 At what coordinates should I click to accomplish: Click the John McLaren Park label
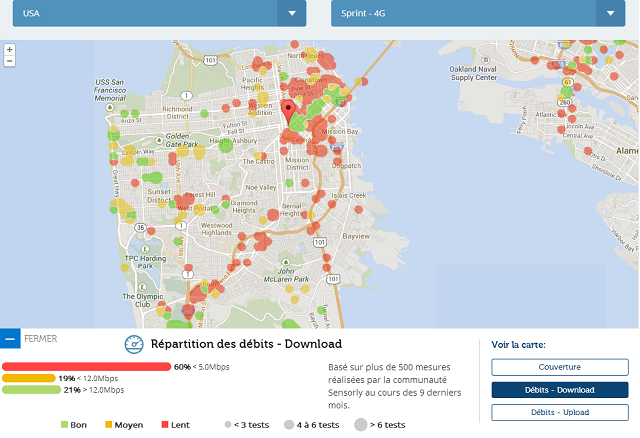tap(286, 275)
